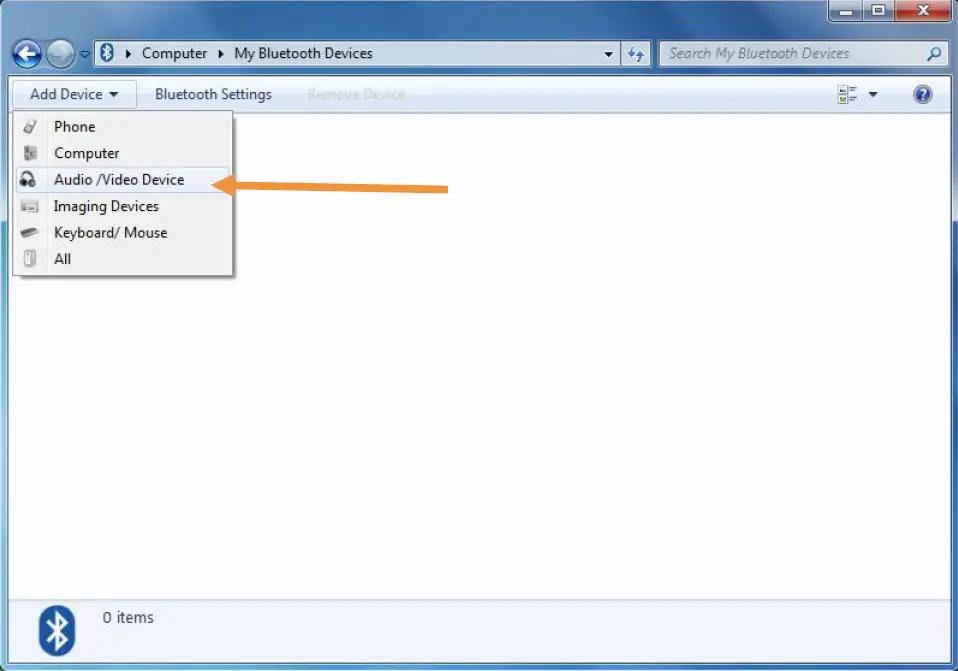Click the Back navigation arrow

[x=27, y=54]
